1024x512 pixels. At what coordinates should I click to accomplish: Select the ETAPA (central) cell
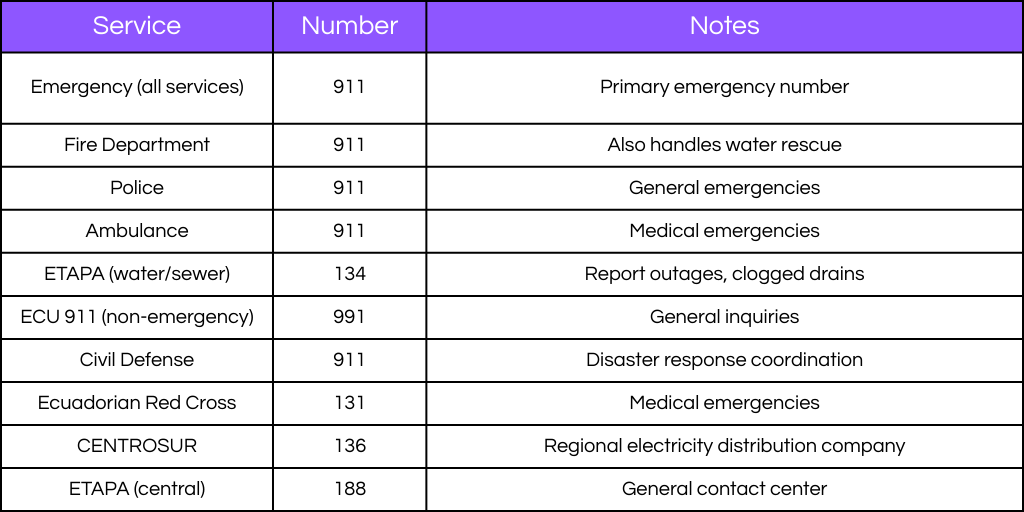(137, 489)
